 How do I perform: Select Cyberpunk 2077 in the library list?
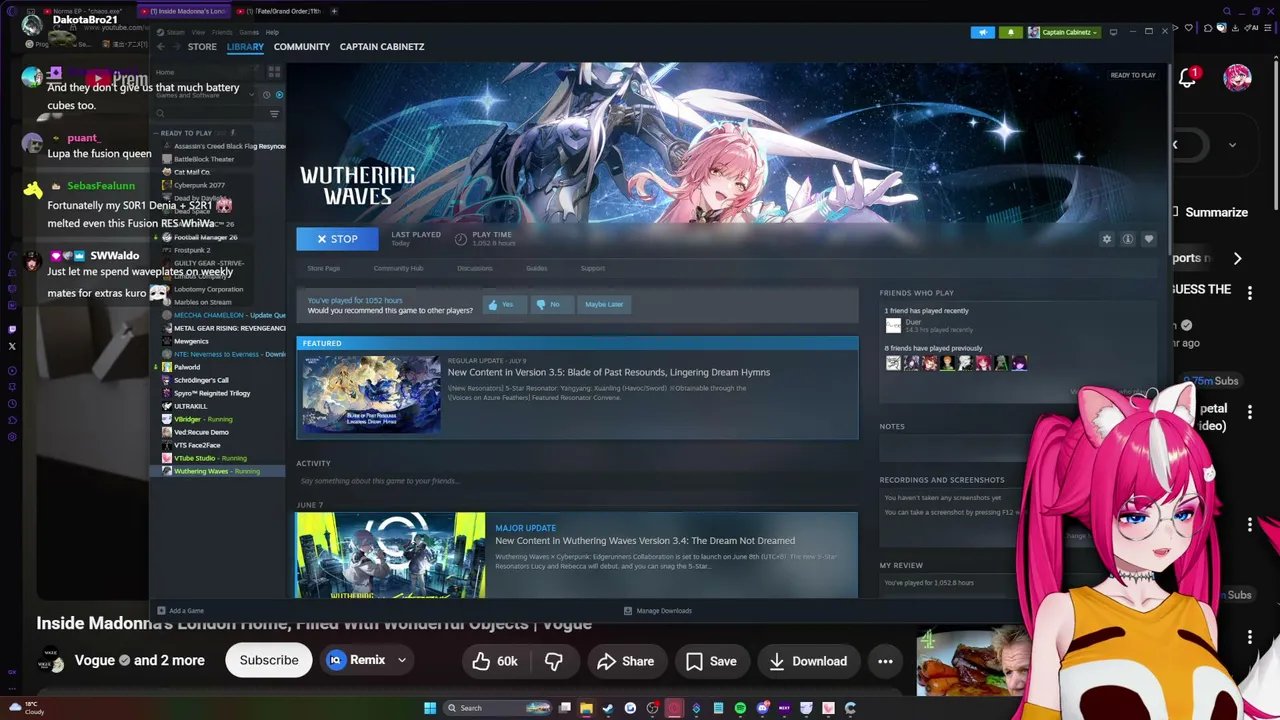pyautogui.click(x=199, y=185)
